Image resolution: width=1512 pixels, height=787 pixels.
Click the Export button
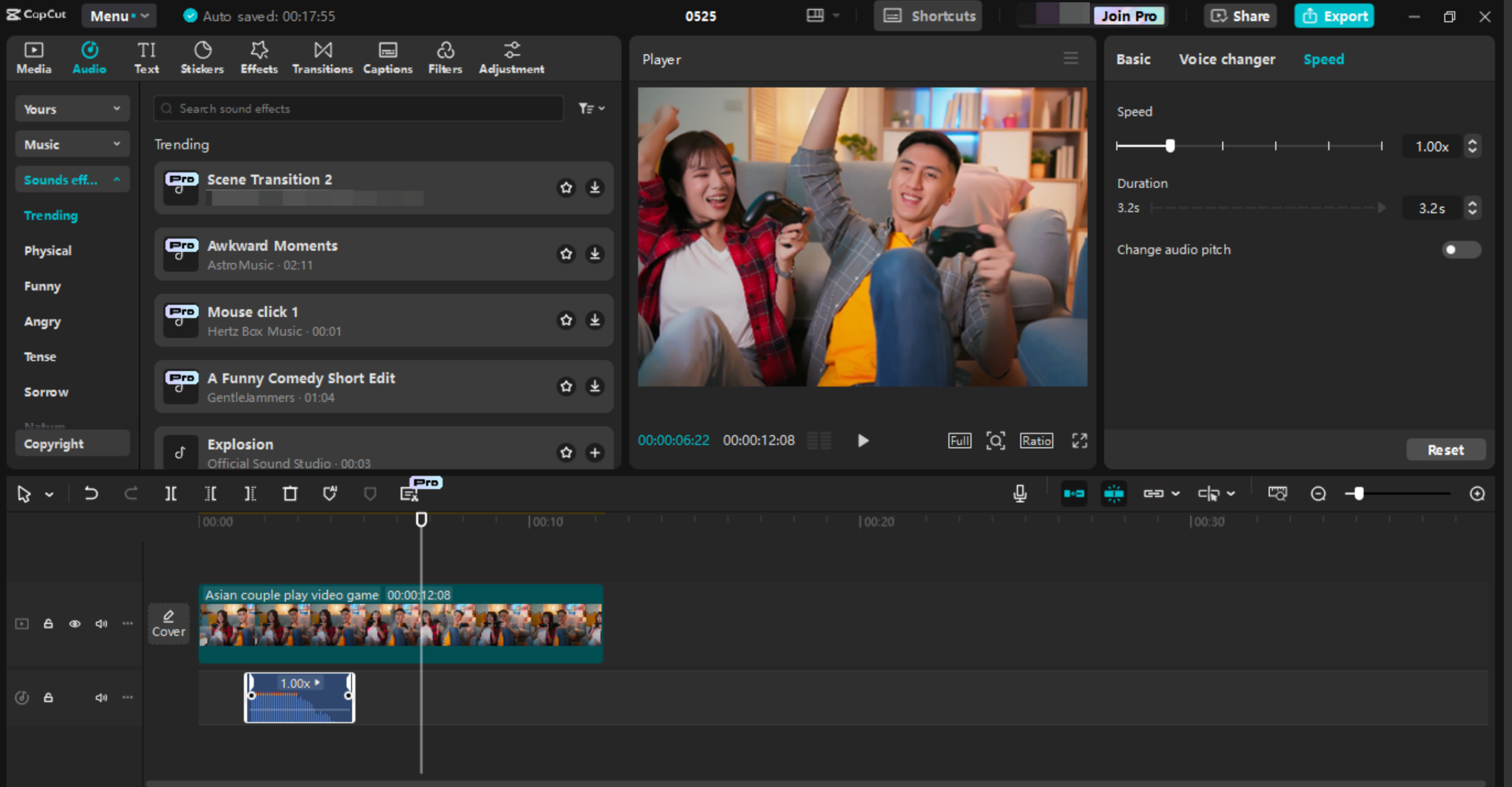1333,16
